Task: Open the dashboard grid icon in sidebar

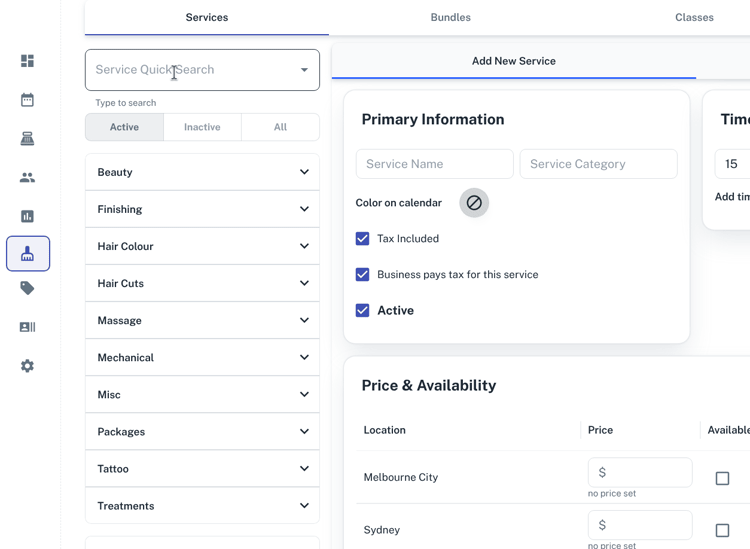Action: (x=27, y=61)
